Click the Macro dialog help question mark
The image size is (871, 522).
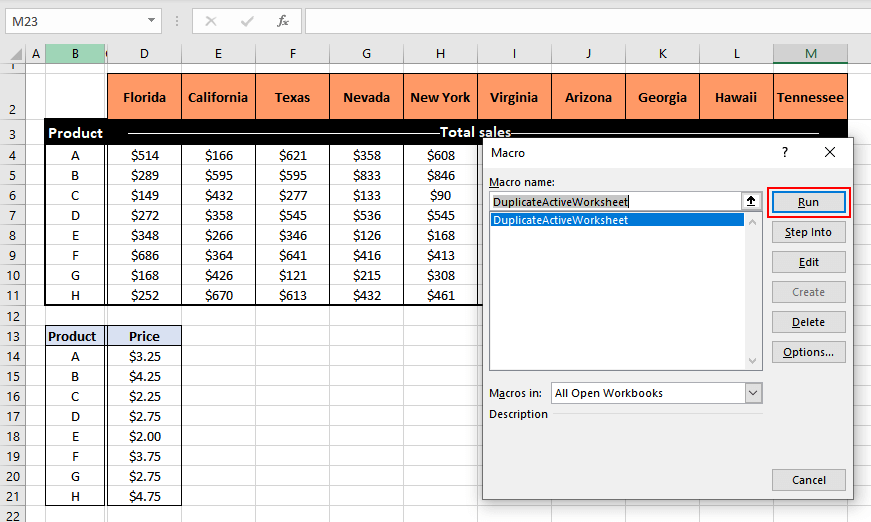785,152
